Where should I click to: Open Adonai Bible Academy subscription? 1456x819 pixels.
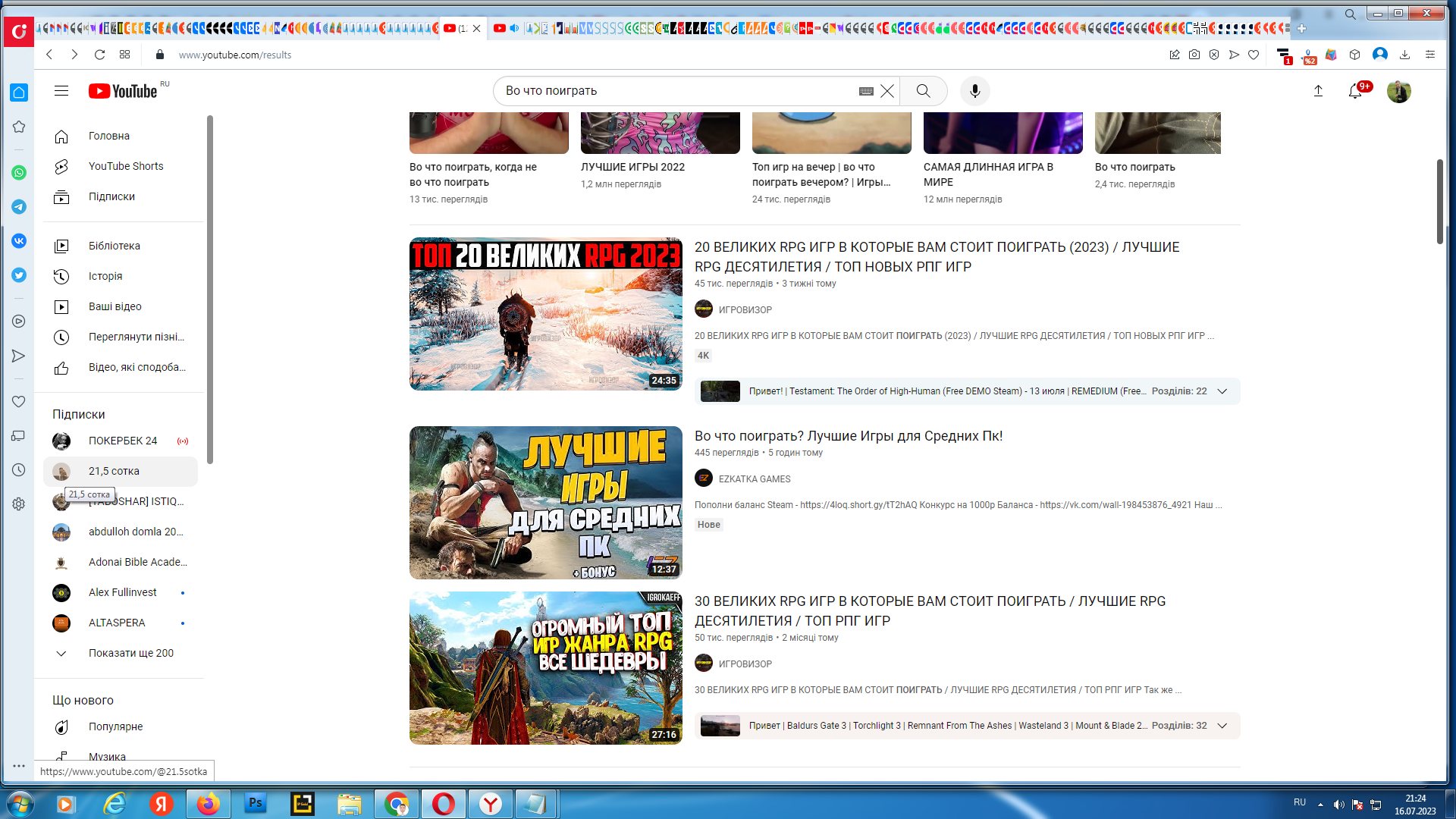tap(121, 562)
